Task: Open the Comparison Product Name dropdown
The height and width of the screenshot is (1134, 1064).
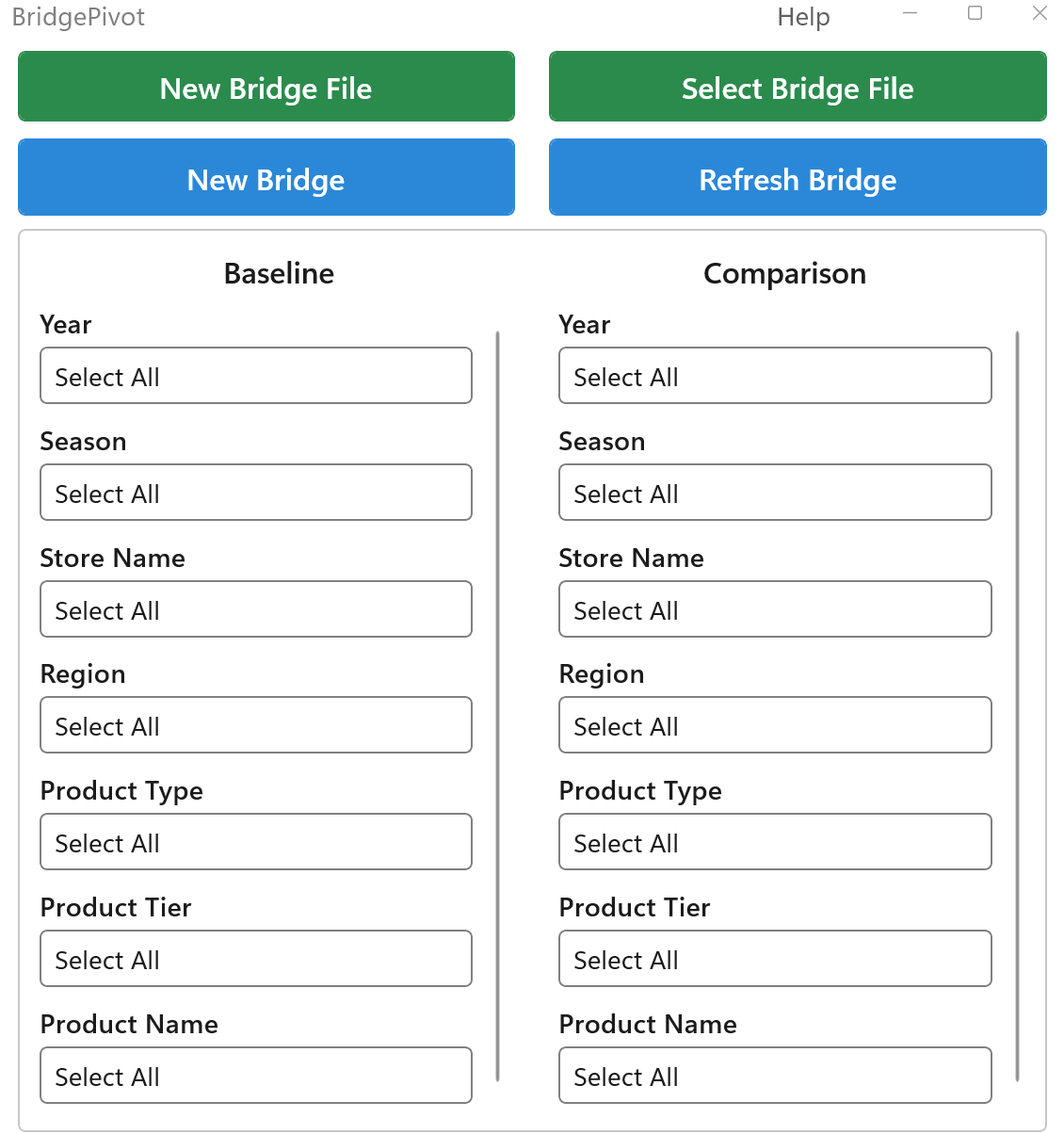Action: pos(775,1075)
